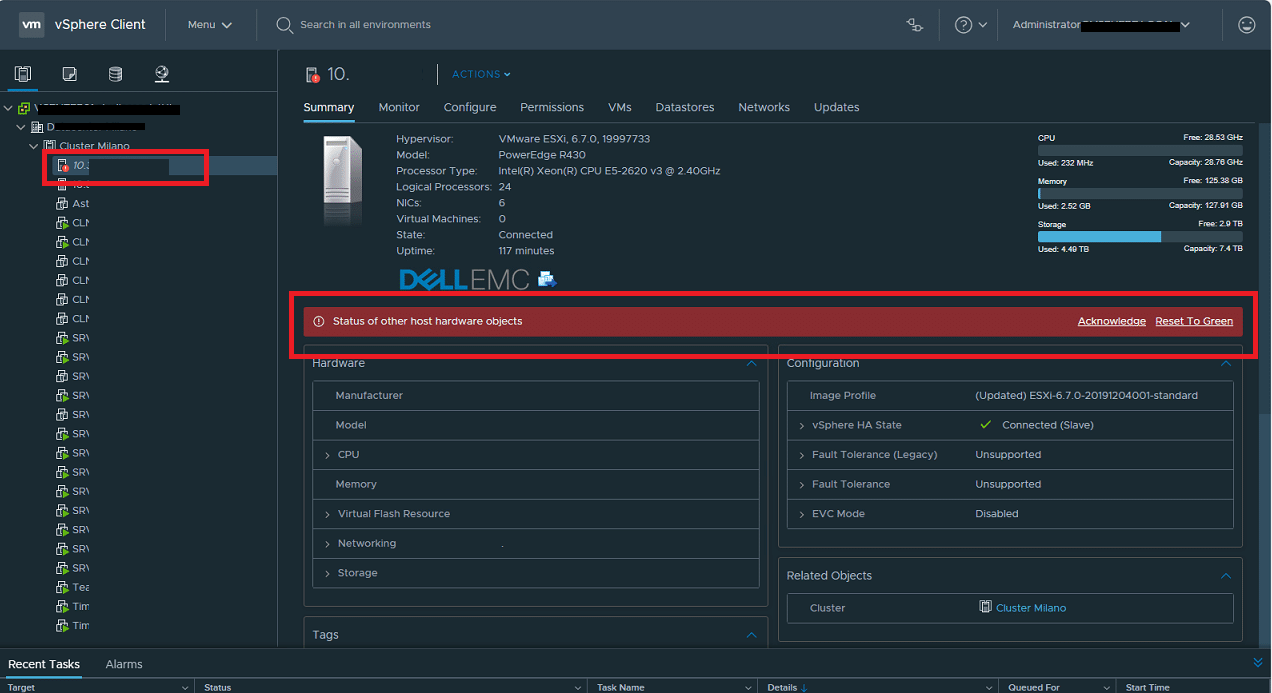This screenshot has height=693, width=1272.
Task: Open the Updates tab
Action: tap(837, 107)
